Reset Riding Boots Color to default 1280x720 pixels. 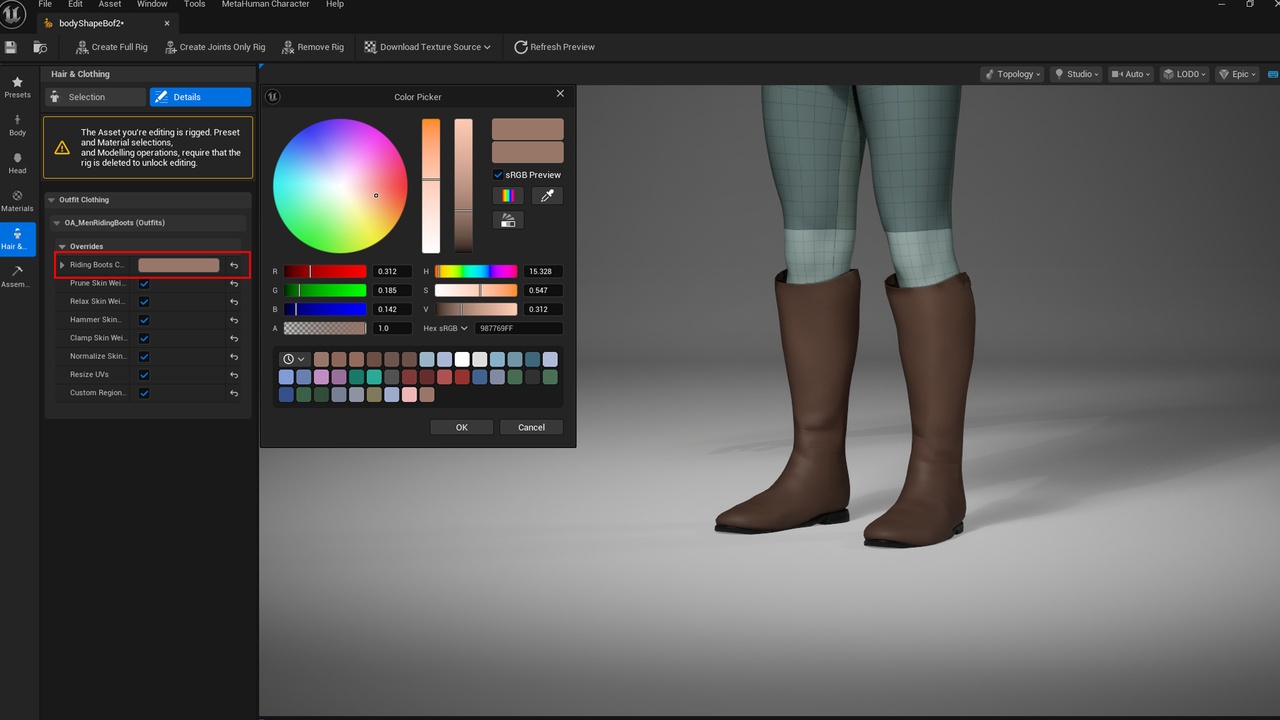(234, 265)
